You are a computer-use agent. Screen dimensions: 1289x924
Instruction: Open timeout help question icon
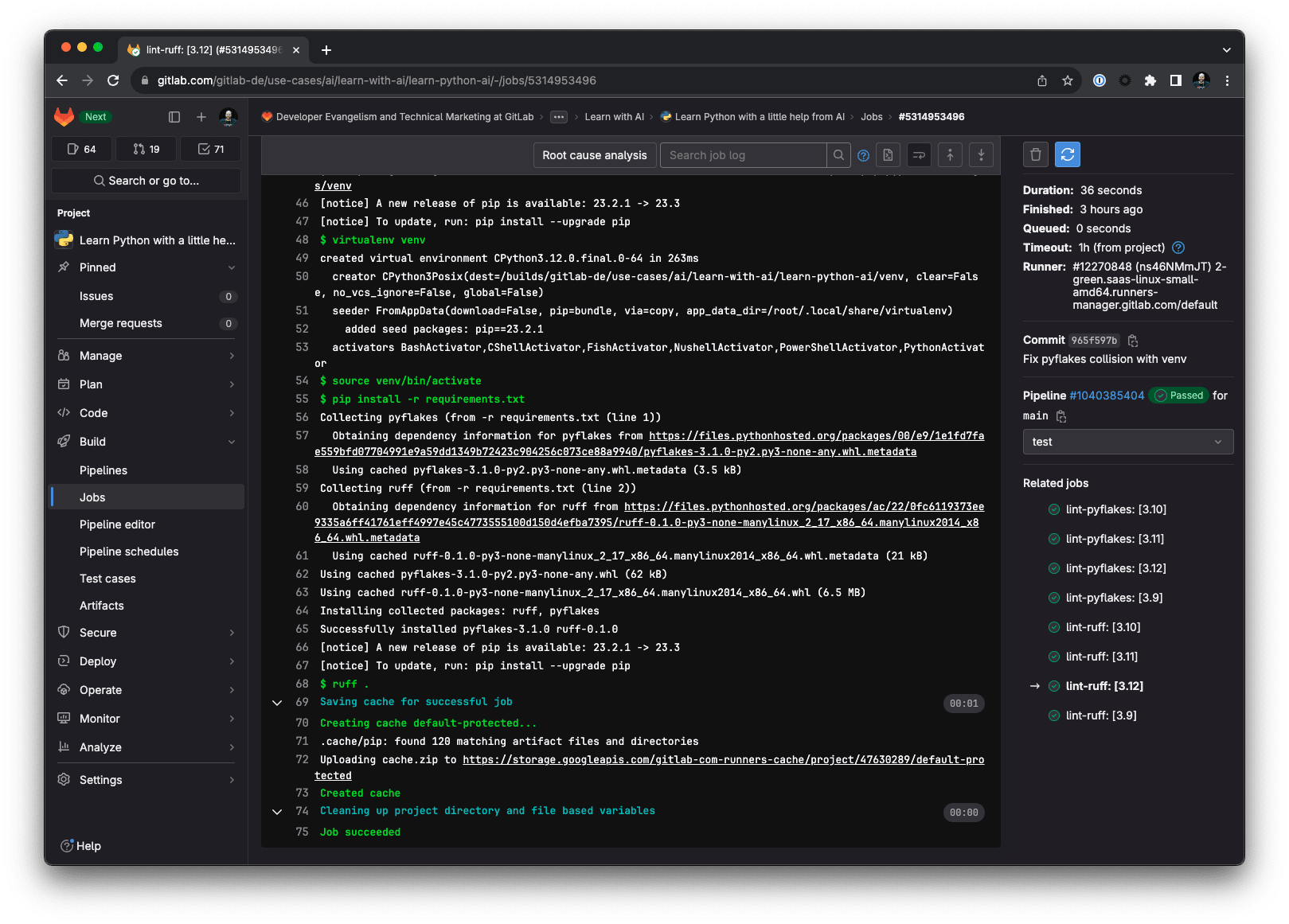1178,248
